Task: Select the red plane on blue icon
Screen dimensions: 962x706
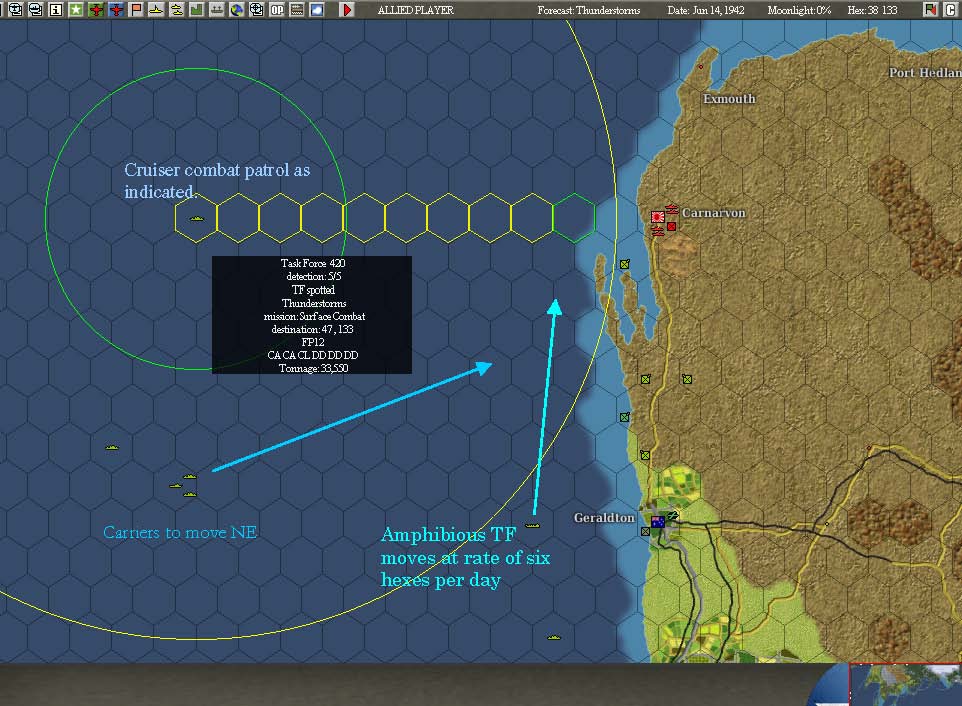Action: point(116,10)
